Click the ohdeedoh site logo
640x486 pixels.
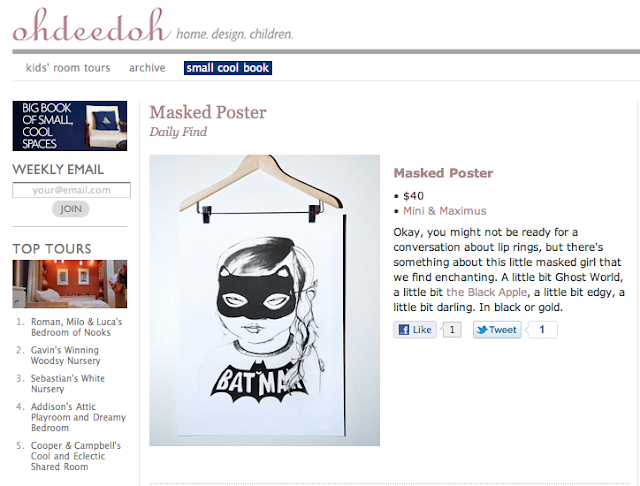point(91,25)
